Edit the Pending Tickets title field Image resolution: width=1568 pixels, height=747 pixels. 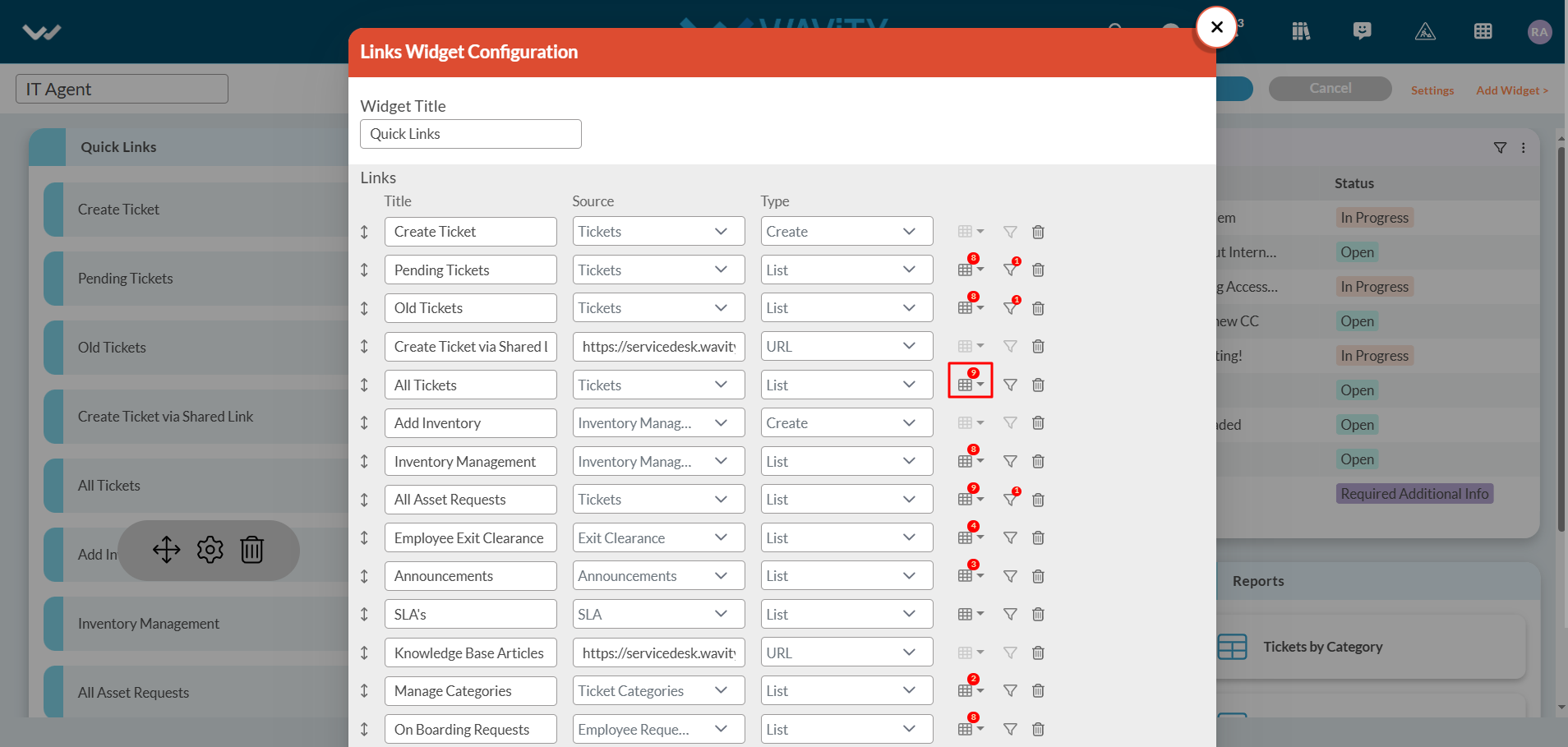(470, 270)
